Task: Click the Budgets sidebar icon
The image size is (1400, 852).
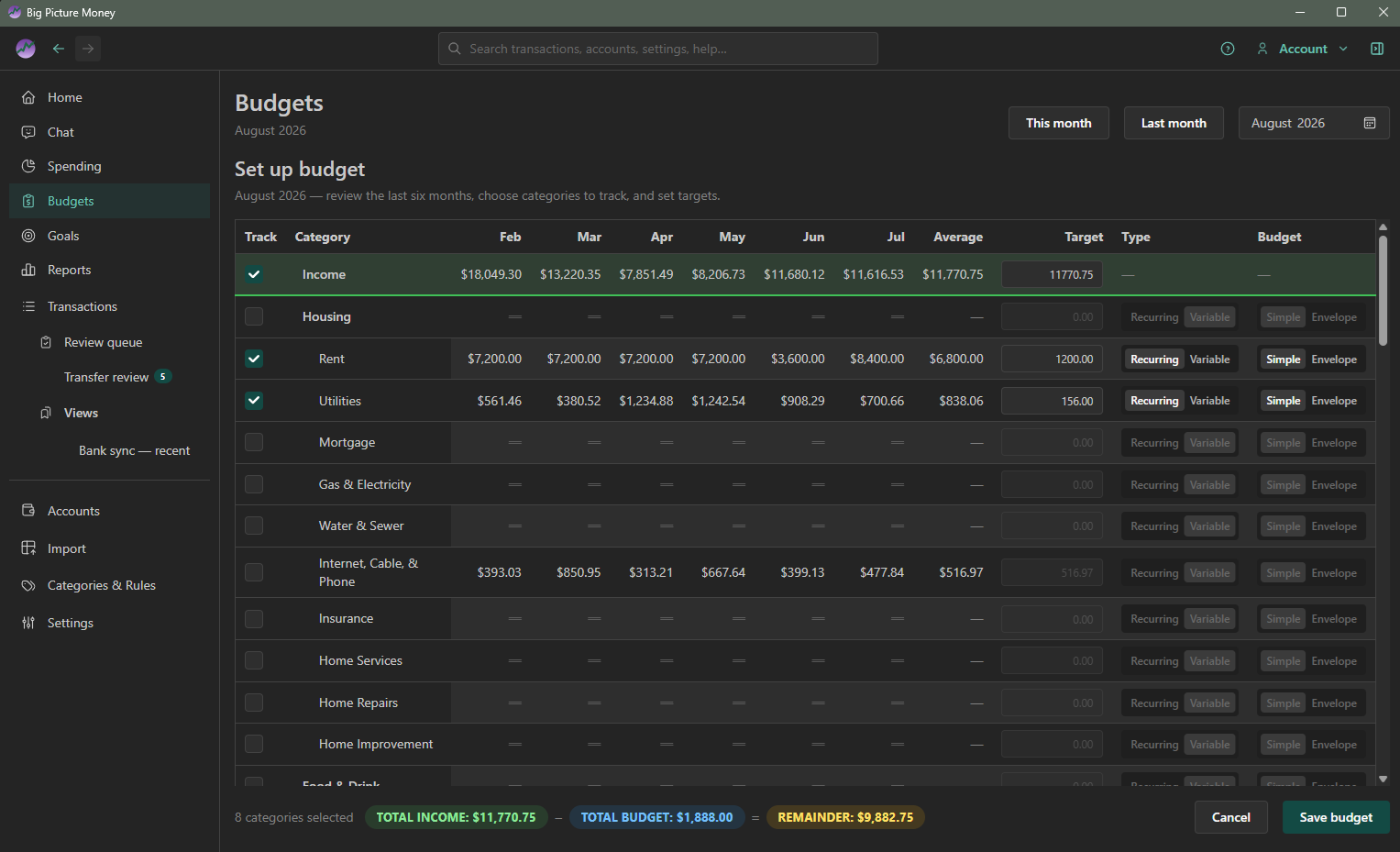Action: (x=28, y=201)
